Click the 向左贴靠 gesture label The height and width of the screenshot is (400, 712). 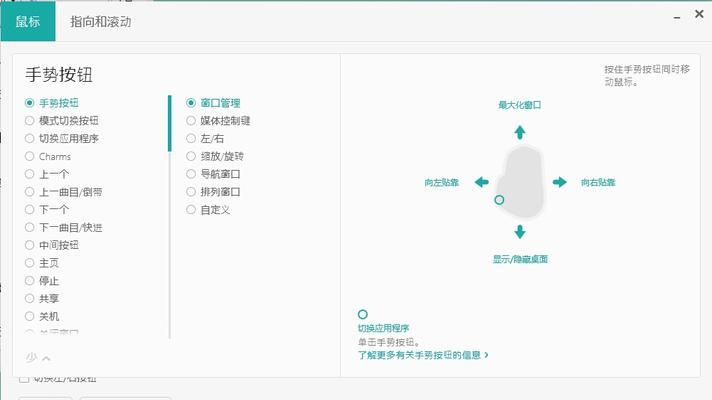[x=441, y=183]
